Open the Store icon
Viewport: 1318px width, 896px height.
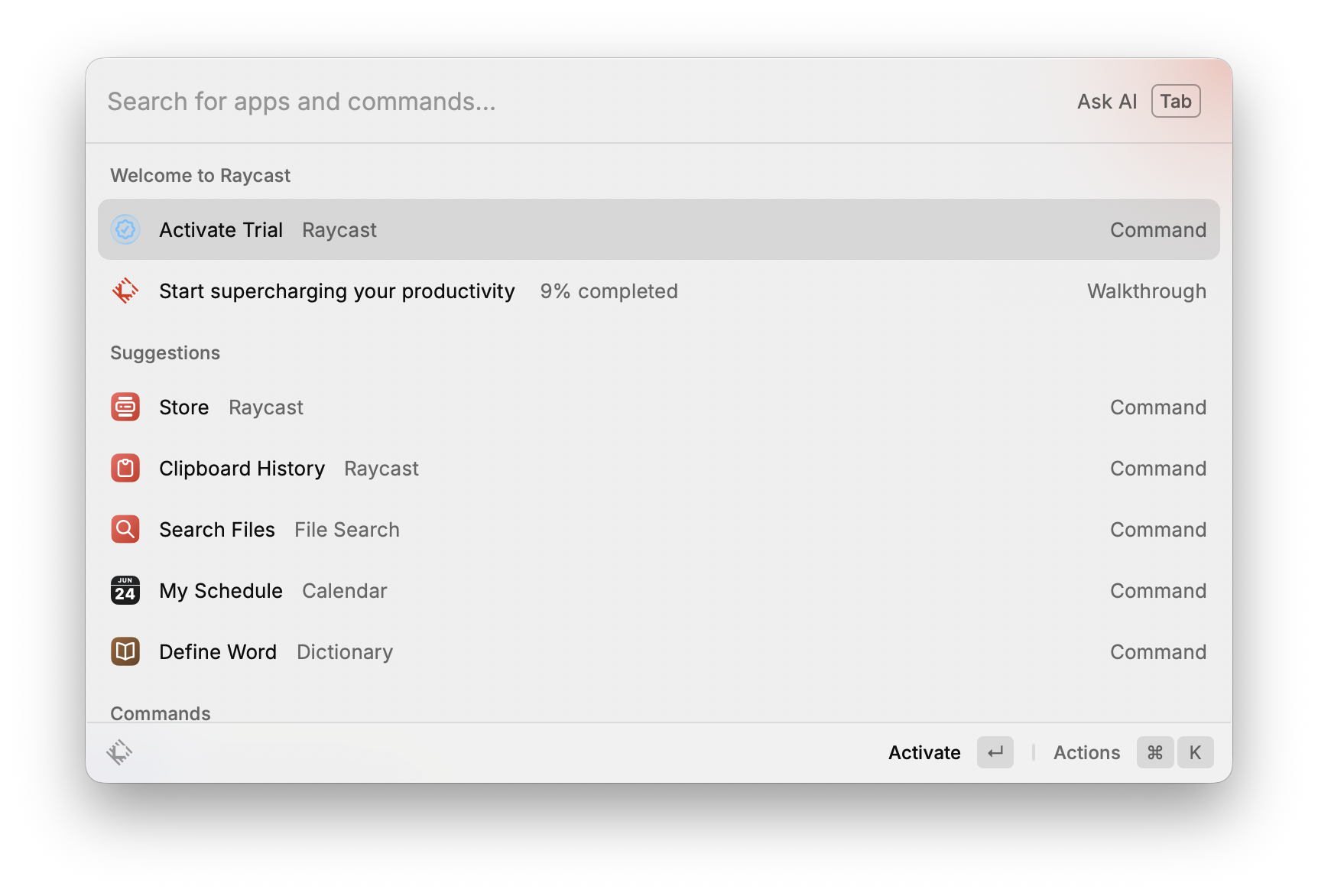tap(125, 407)
